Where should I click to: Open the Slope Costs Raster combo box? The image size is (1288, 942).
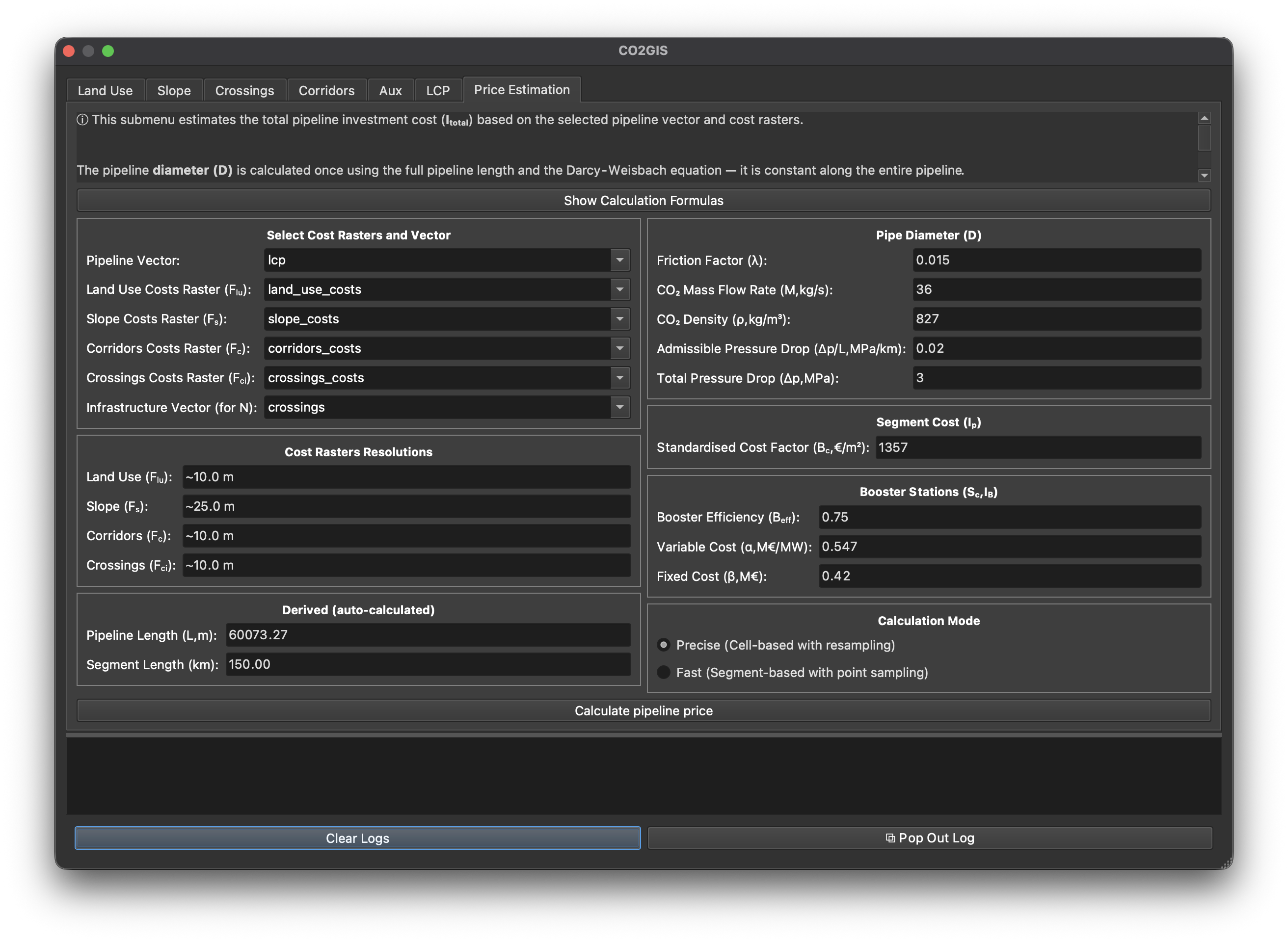tap(447, 319)
